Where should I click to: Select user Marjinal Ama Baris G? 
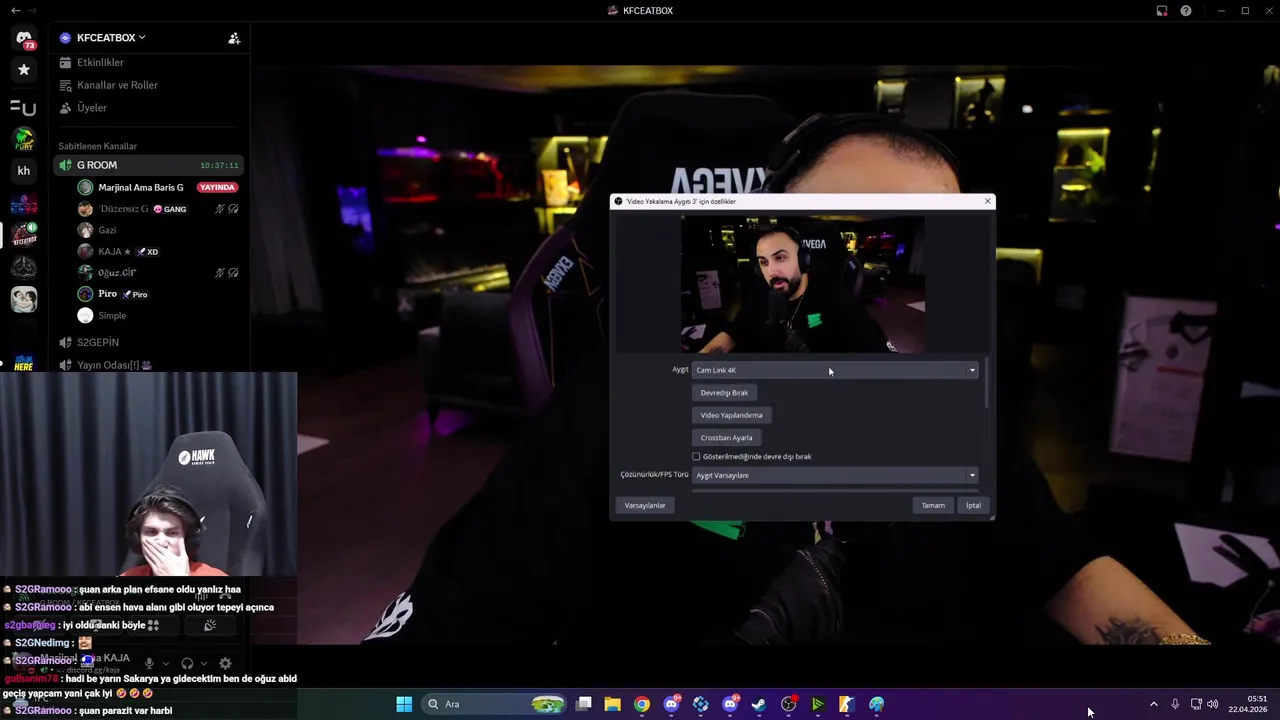[141, 188]
